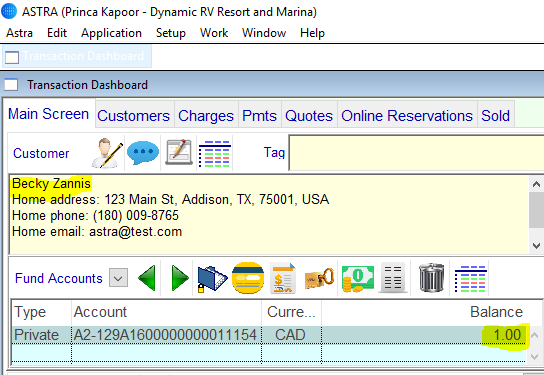The width and height of the screenshot is (544, 375).
Task: Go to previous fund account green arrow
Action: point(147,278)
